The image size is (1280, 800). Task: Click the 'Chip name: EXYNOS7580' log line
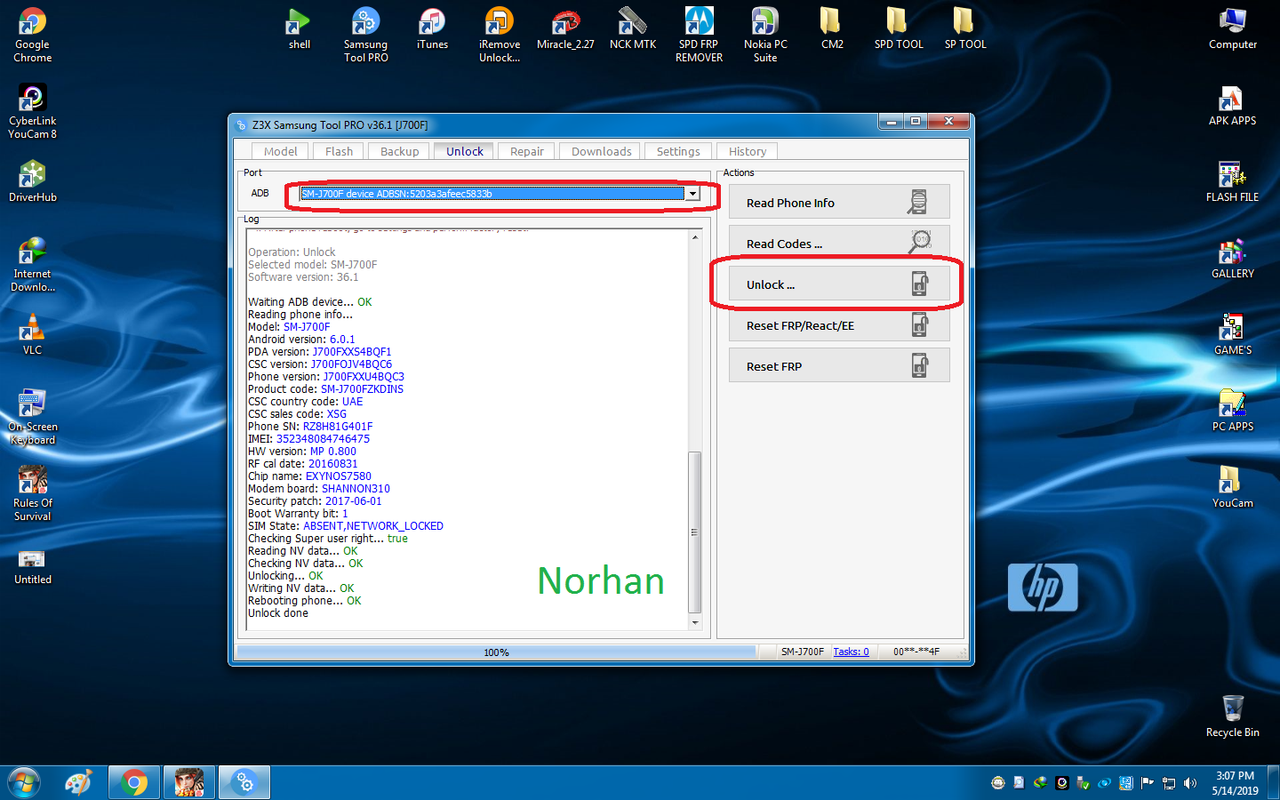pyautogui.click(x=310, y=476)
